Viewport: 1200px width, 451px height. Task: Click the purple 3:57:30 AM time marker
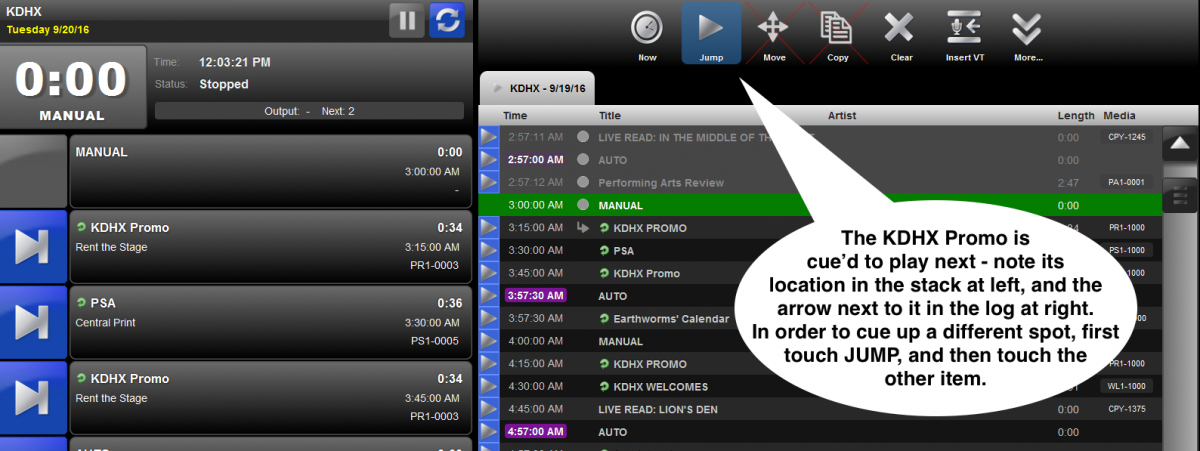click(x=535, y=296)
